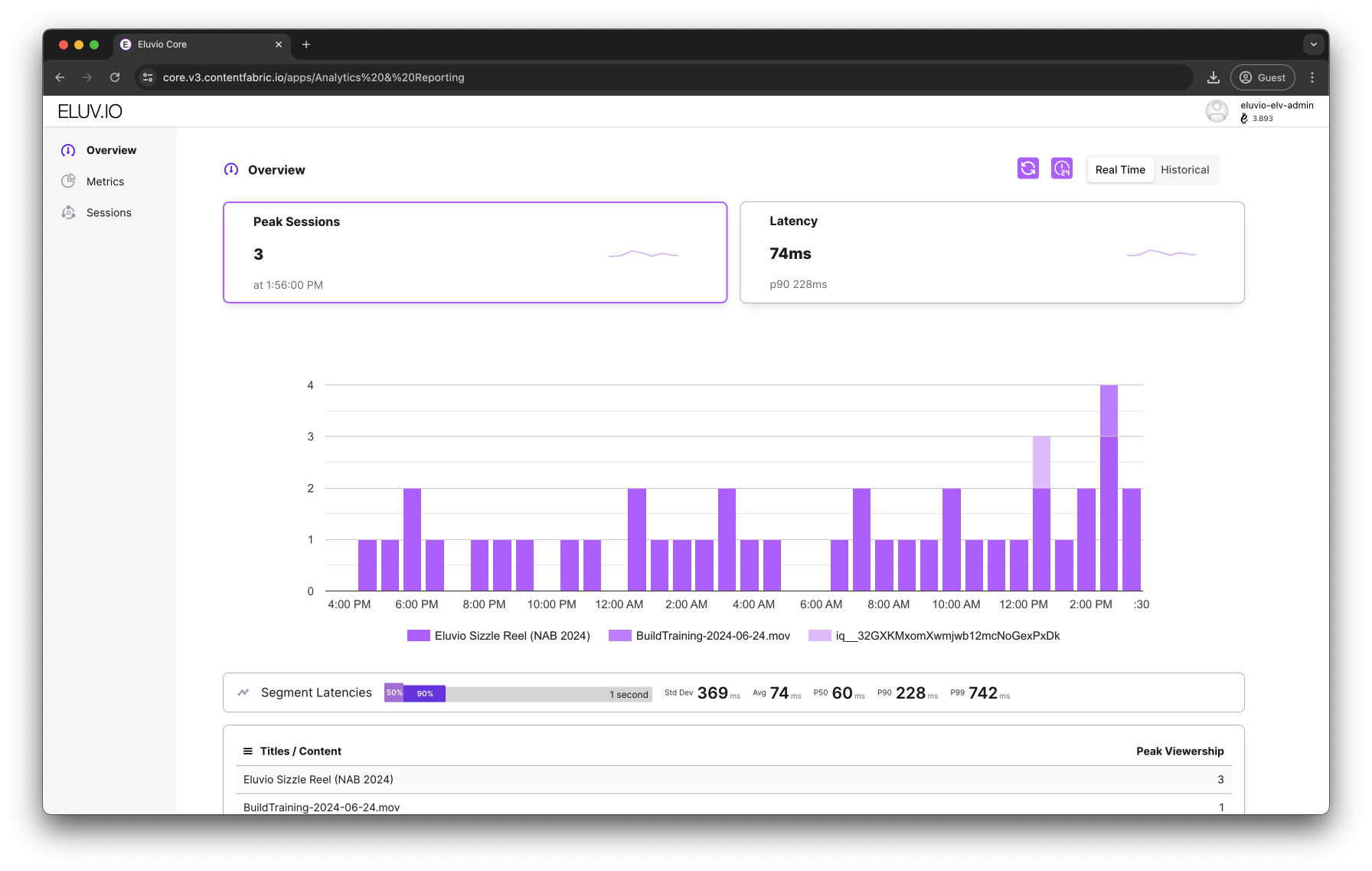Switch to the Real Time view
Screen dimensions: 1372x871
coord(1120,170)
